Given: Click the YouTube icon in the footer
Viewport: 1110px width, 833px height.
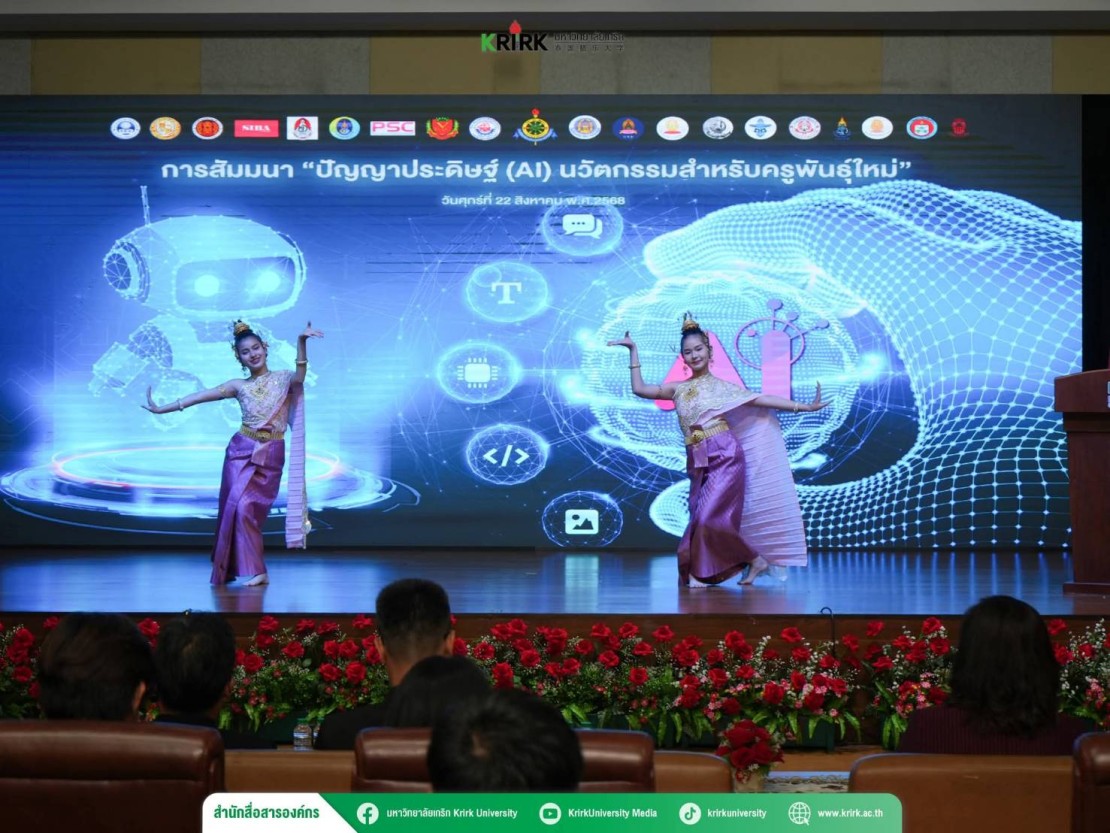Looking at the screenshot, I should click(550, 813).
